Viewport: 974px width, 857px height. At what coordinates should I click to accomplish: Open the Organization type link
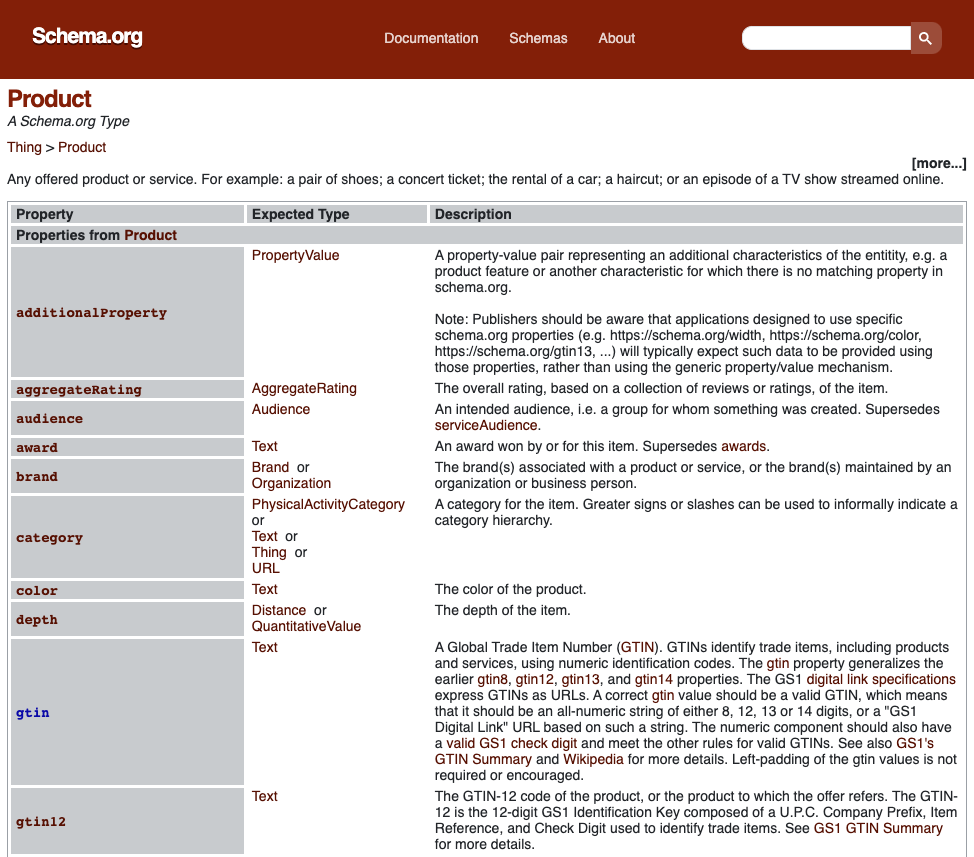[x=291, y=483]
